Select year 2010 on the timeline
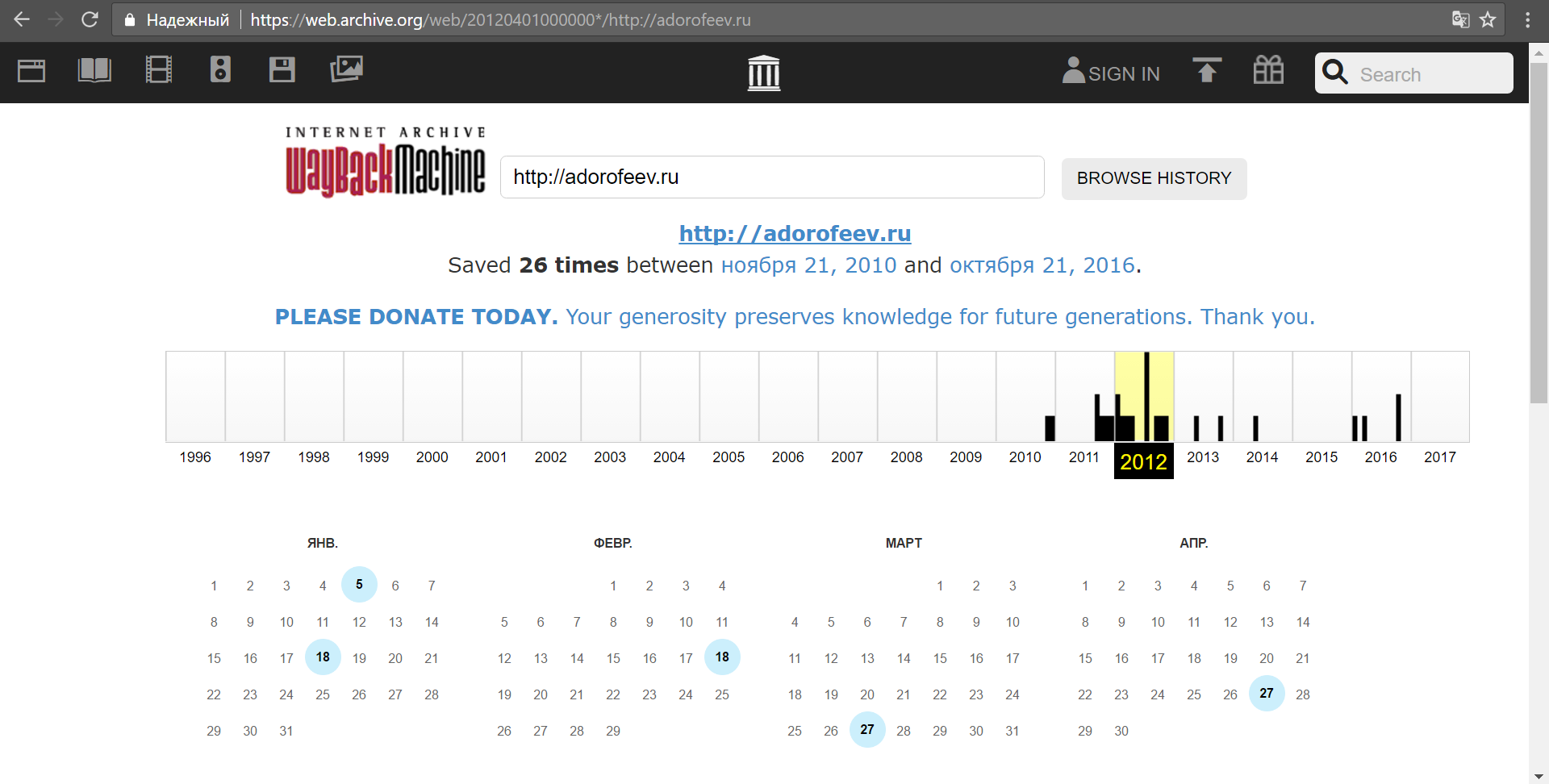This screenshot has width=1549, height=784. 1025,457
